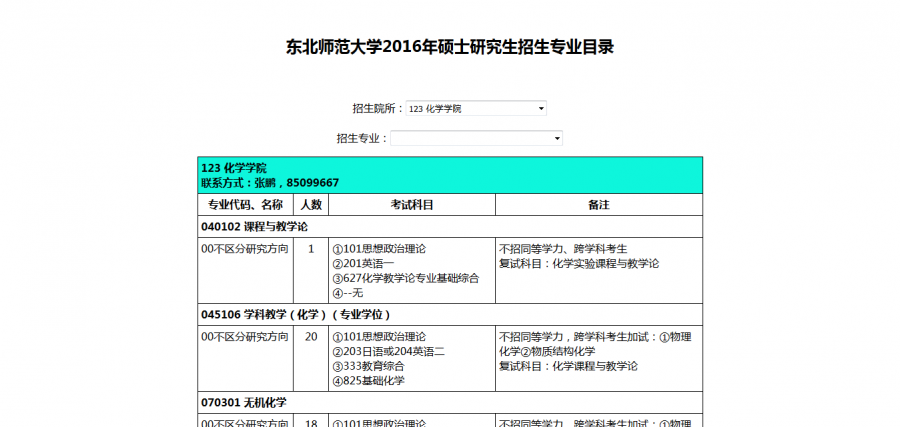This screenshot has width=900, height=427.
Task: Click the 专业代码、名称 column header
Action: pyautogui.click(x=245, y=205)
